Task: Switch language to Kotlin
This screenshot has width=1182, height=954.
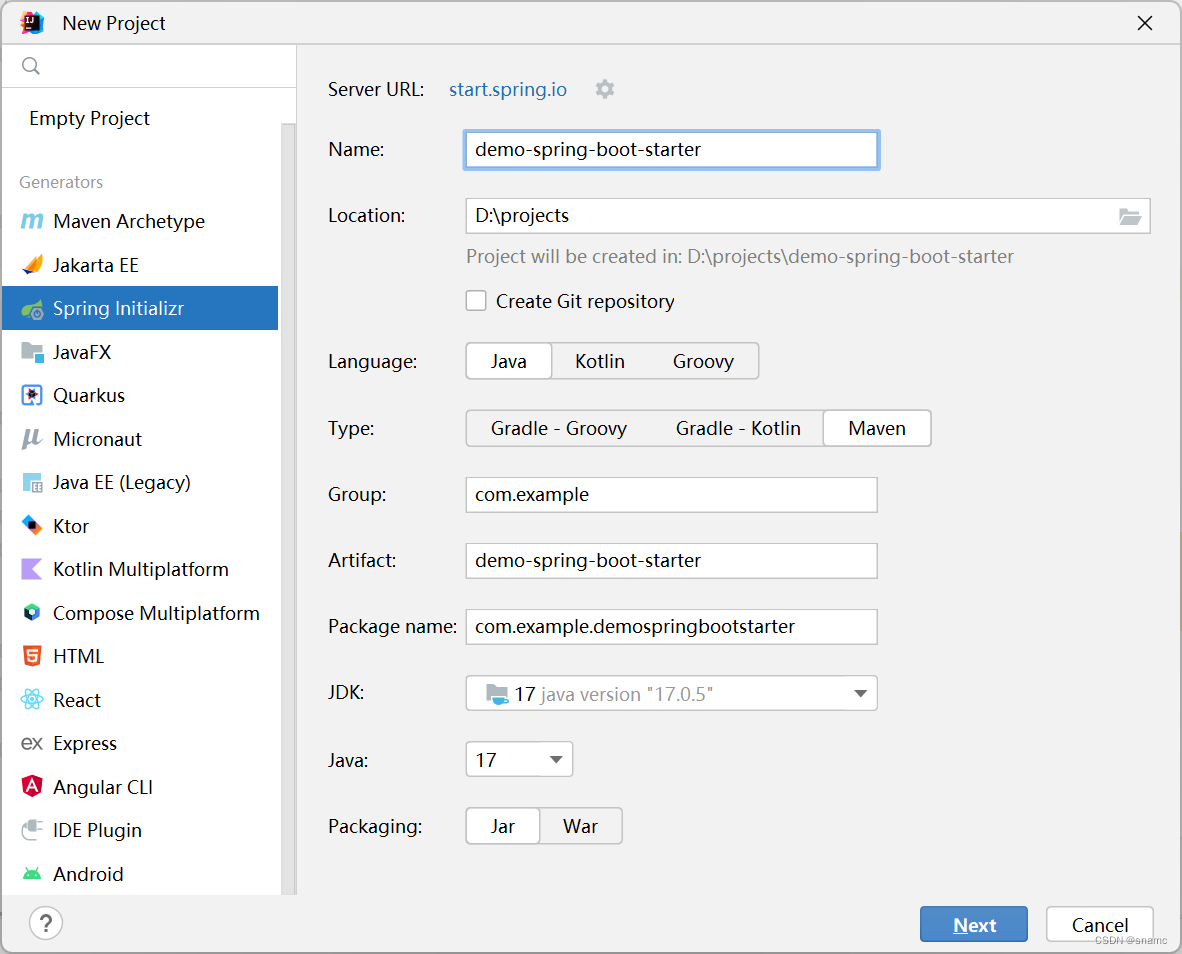Action: pos(599,361)
